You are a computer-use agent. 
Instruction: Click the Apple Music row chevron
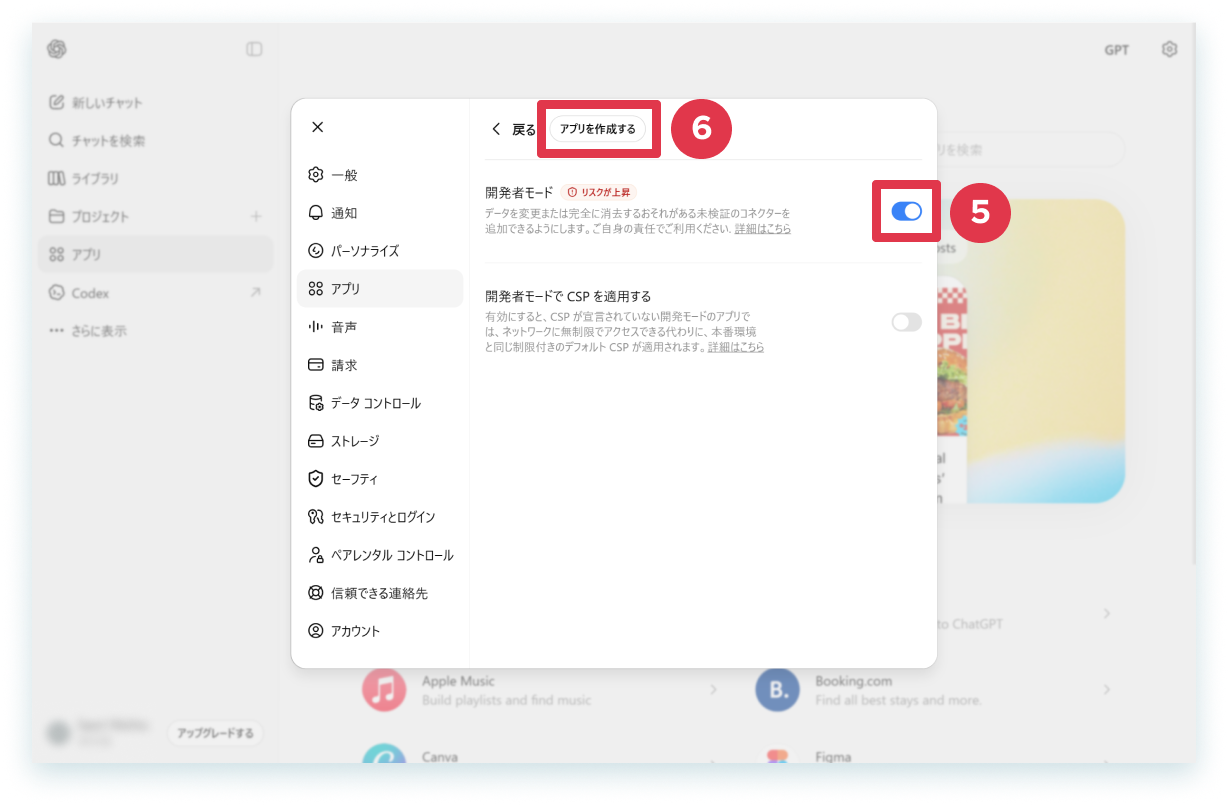[x=713, y=690]
